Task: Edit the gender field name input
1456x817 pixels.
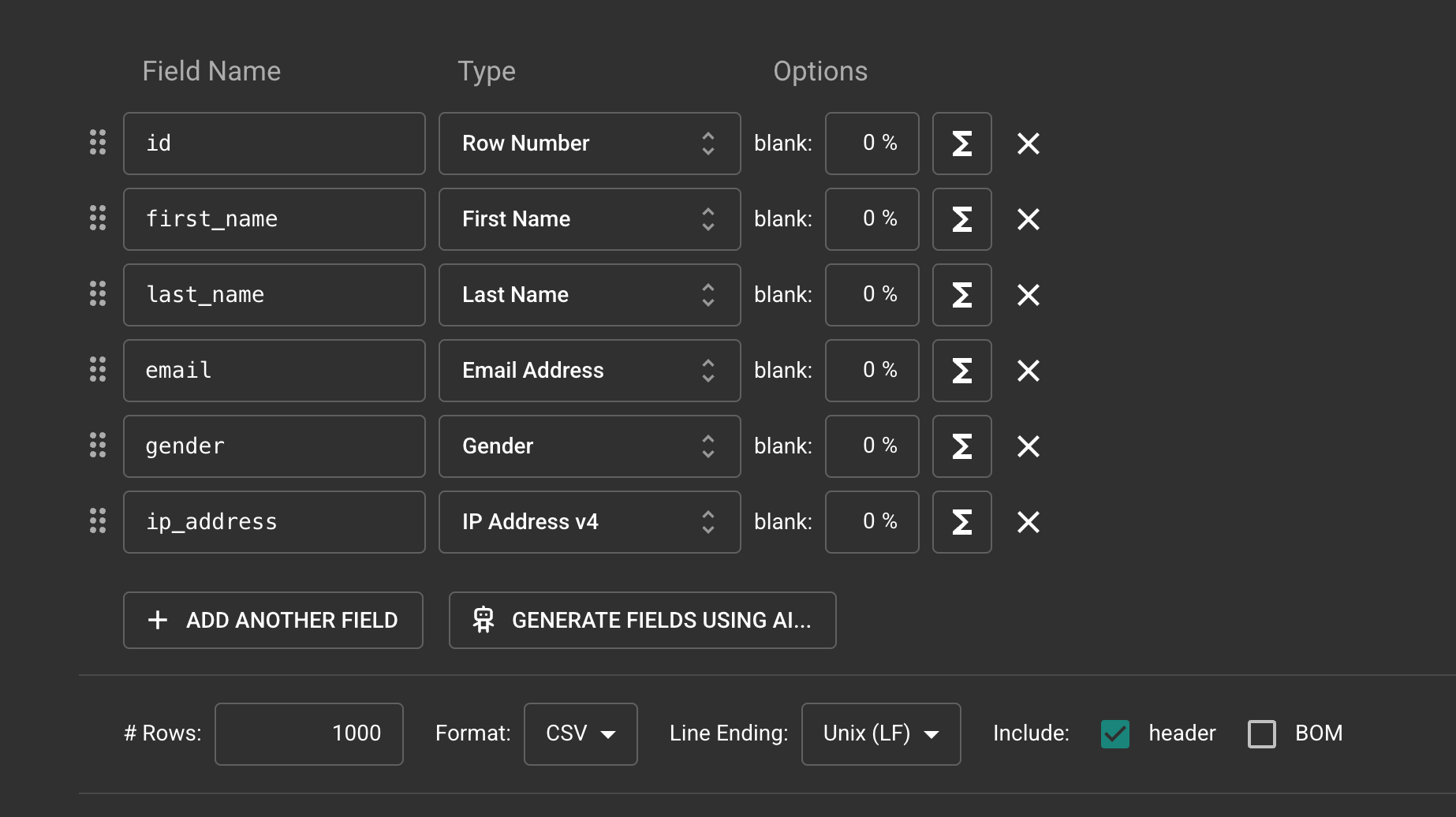Action: [x=274, y=446]
